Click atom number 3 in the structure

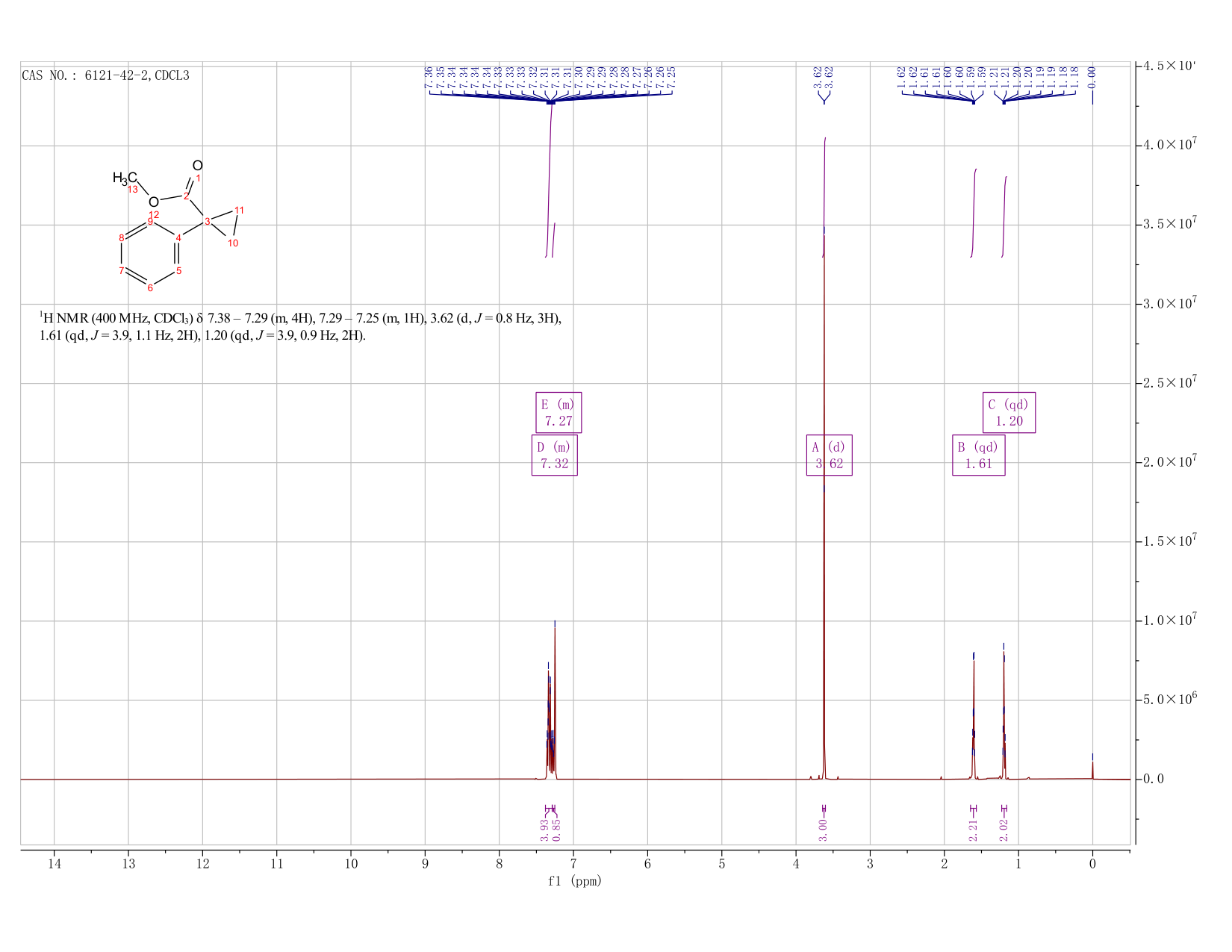207,220
